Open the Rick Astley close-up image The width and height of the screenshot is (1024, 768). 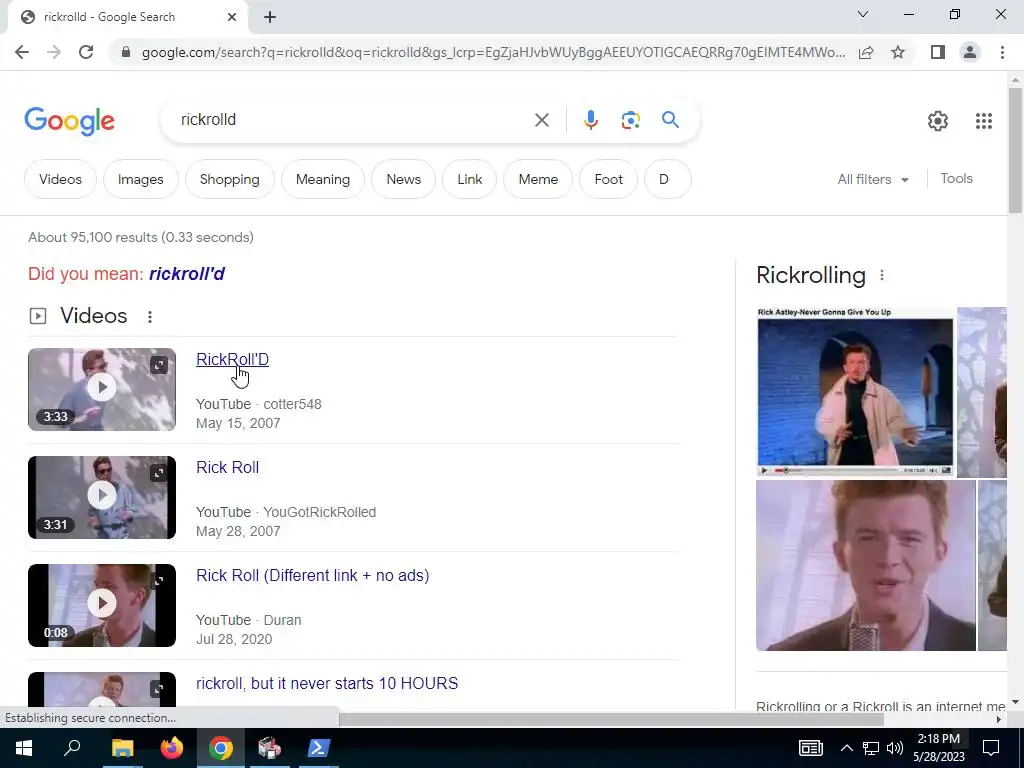pyautogui.click(x=865, y=566)
